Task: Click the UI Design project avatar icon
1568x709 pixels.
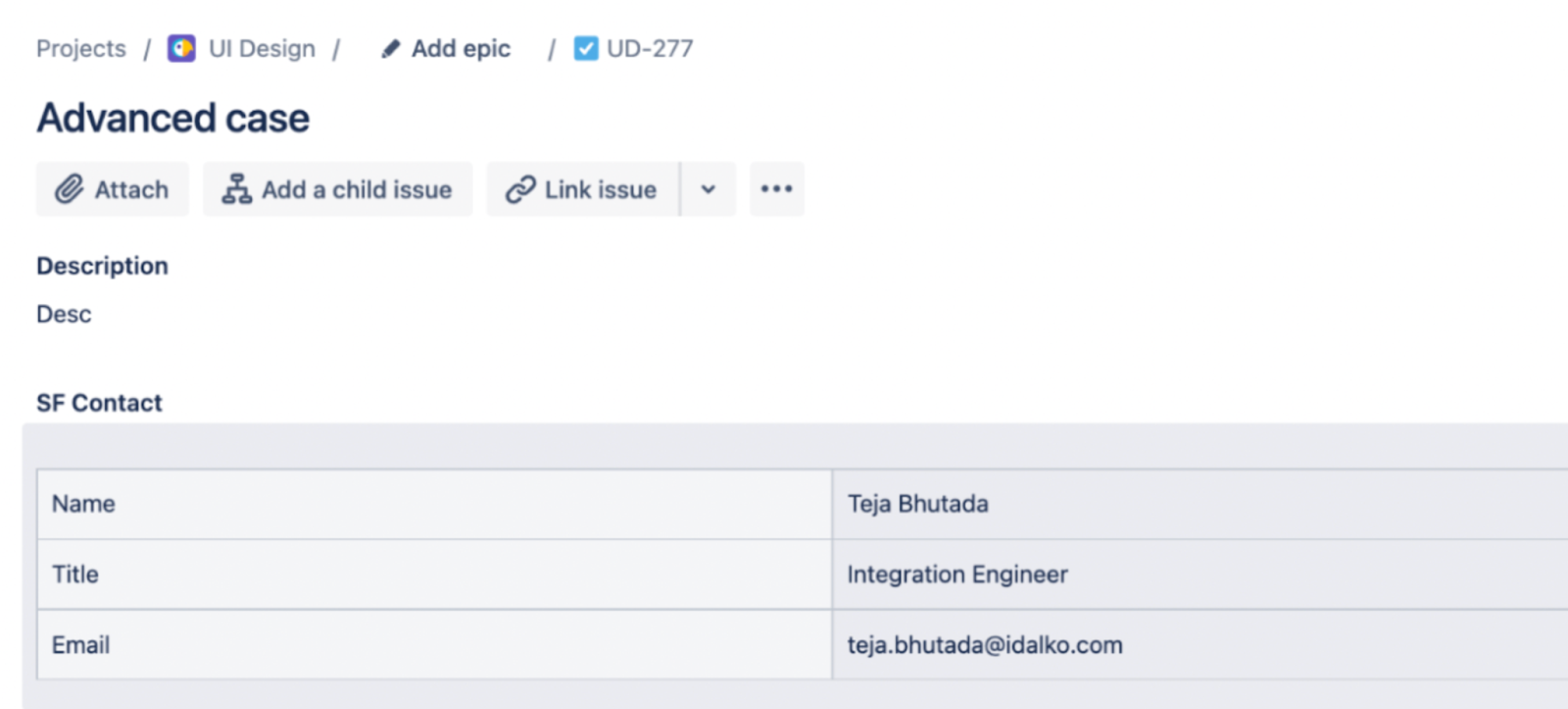Action: pyautogui.click(x=181, y=48)
